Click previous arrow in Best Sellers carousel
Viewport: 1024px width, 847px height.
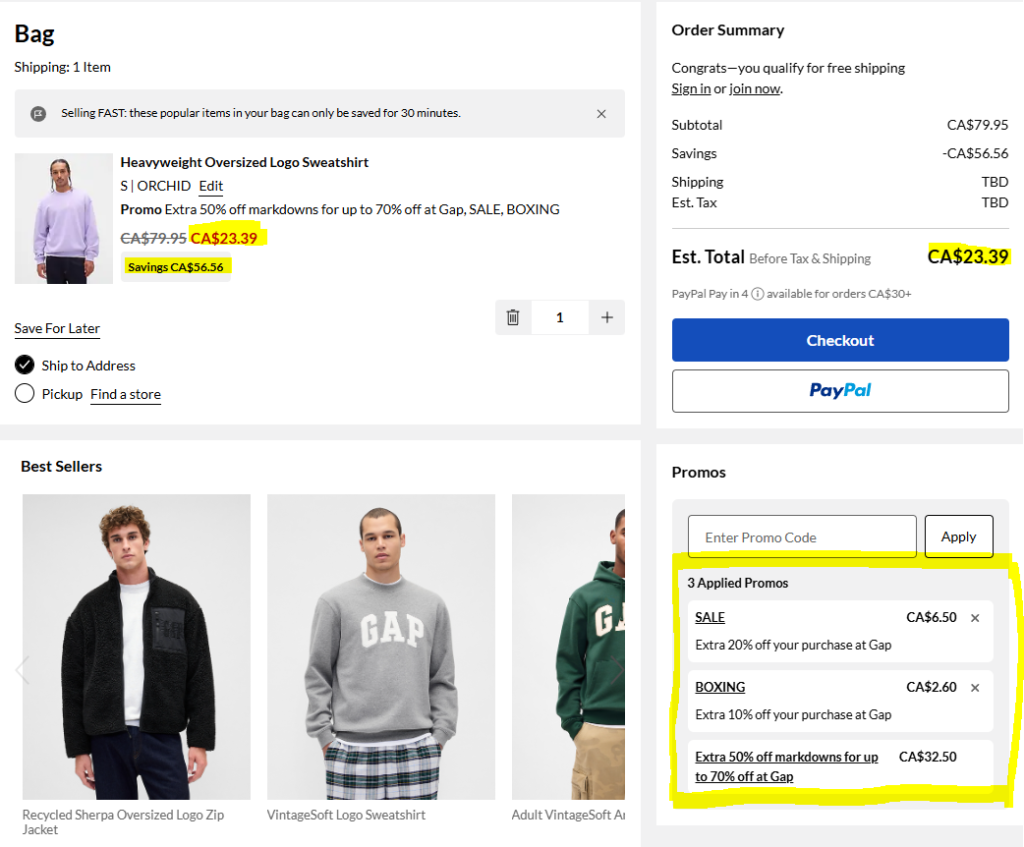coord(22,668)
